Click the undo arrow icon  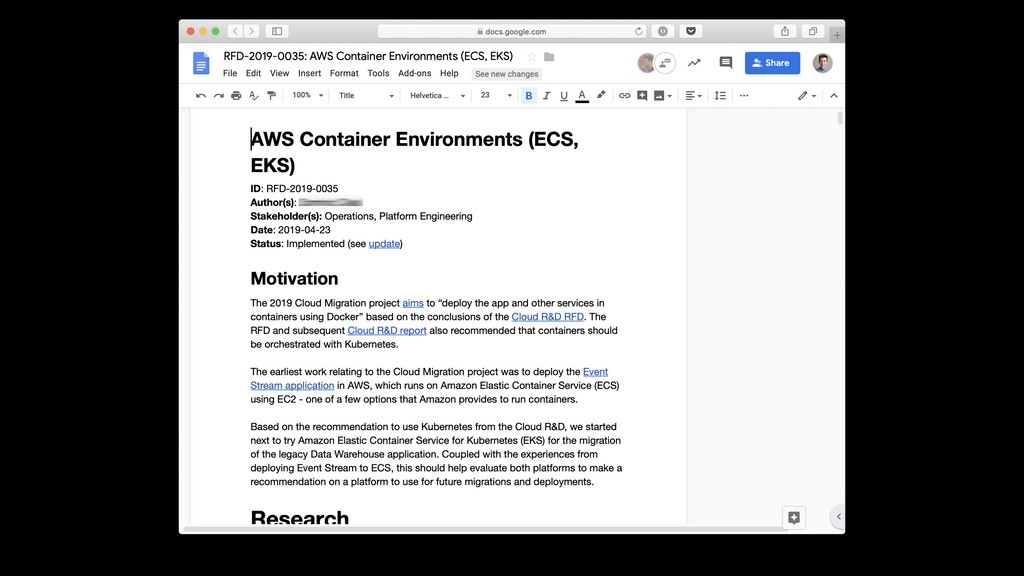tap(201, 96)
